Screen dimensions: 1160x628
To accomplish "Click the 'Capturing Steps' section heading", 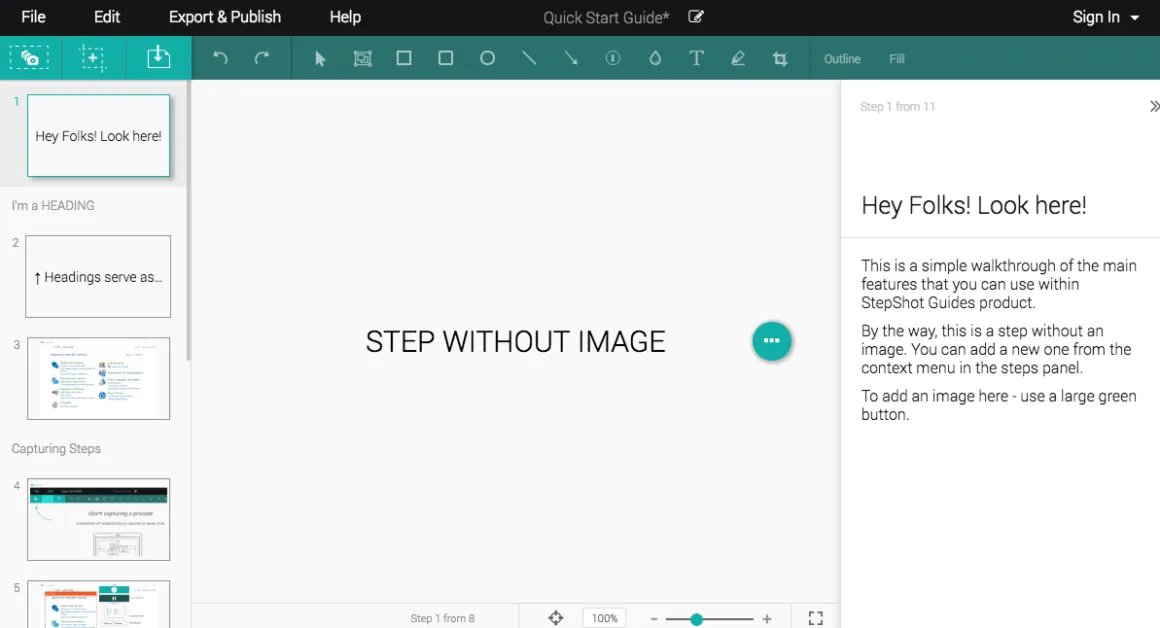I will pos(56,449).
